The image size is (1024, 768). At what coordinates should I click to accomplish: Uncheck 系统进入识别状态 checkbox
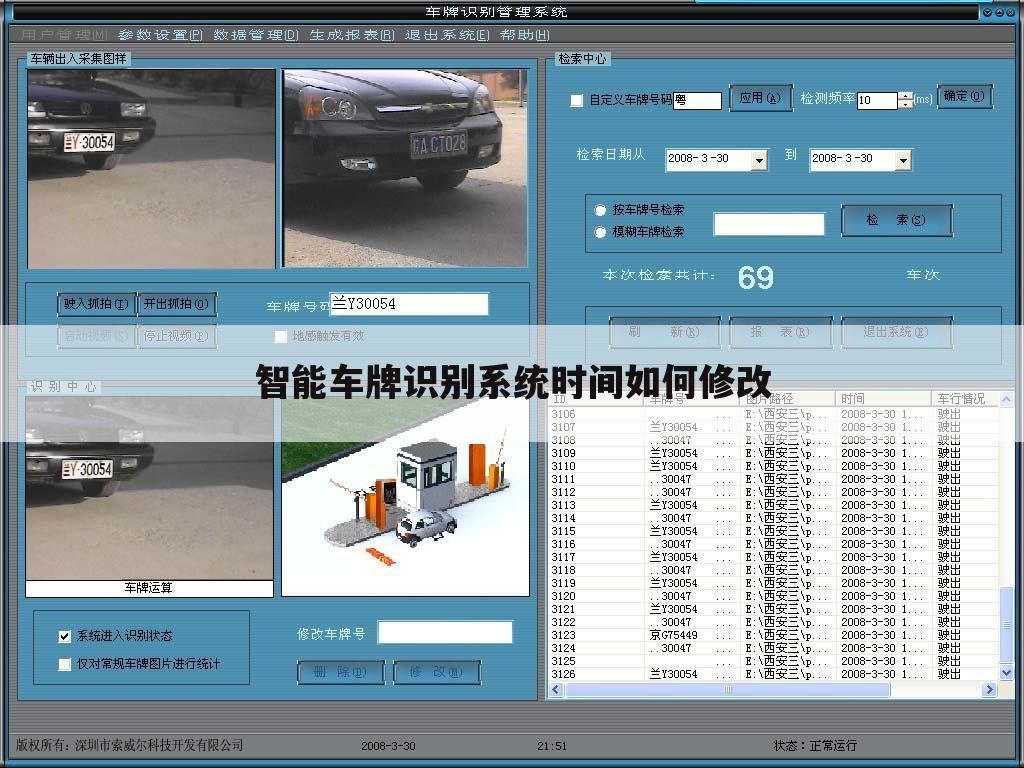coord(65,636)
